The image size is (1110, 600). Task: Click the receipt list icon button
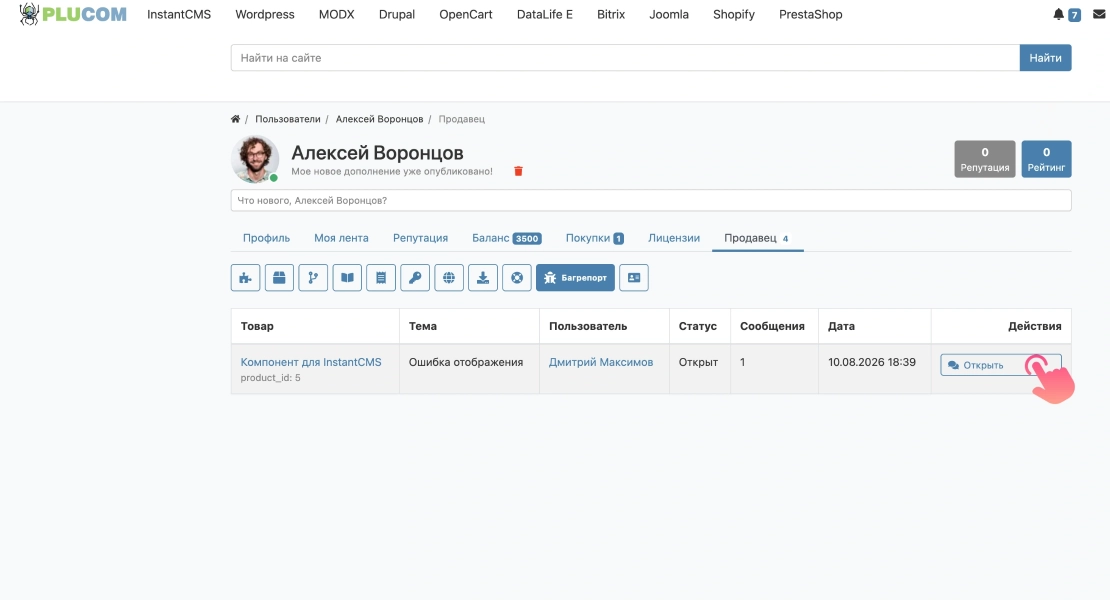click(x=381, y=277)
